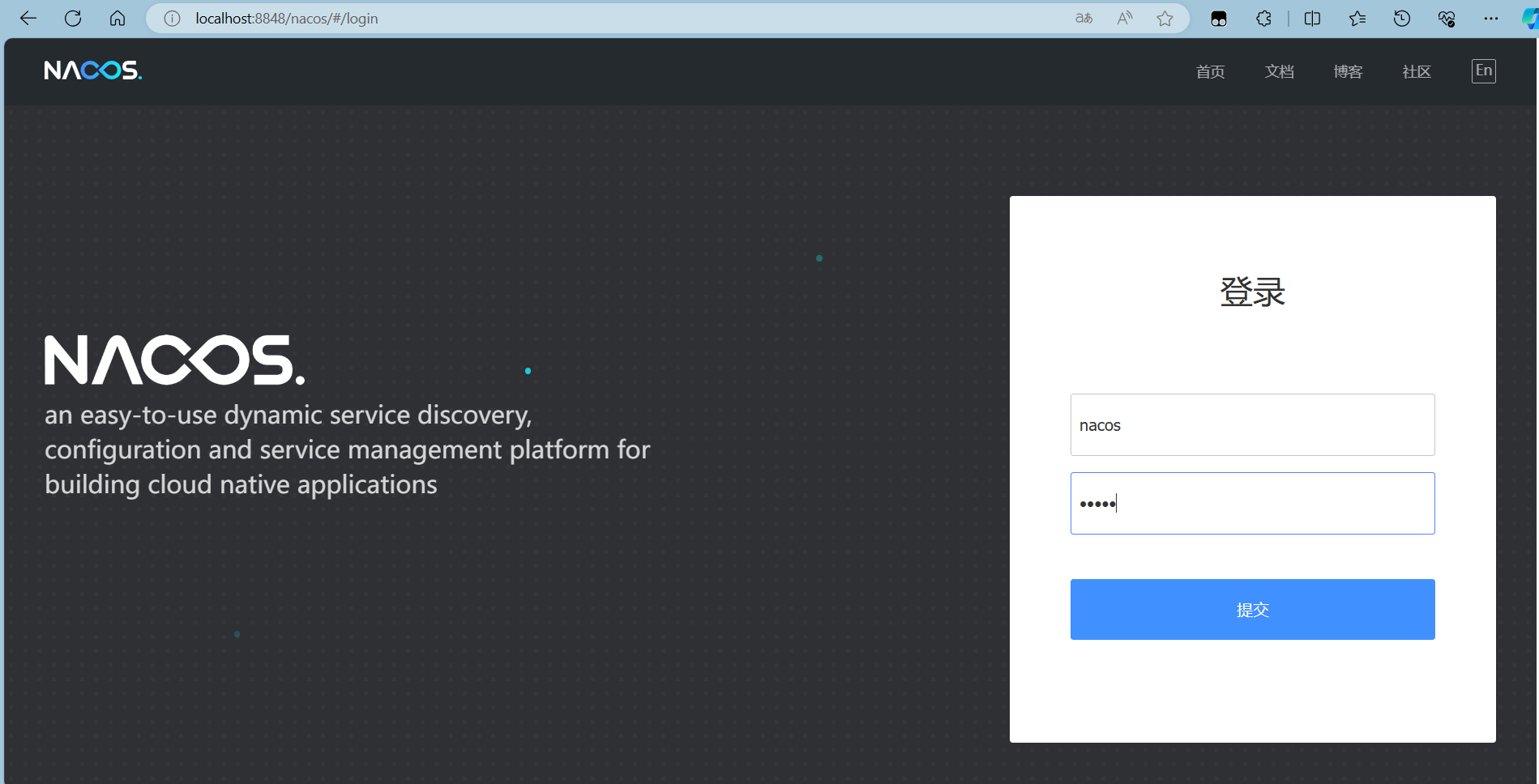View site information icon in address bar

[172, 19]
